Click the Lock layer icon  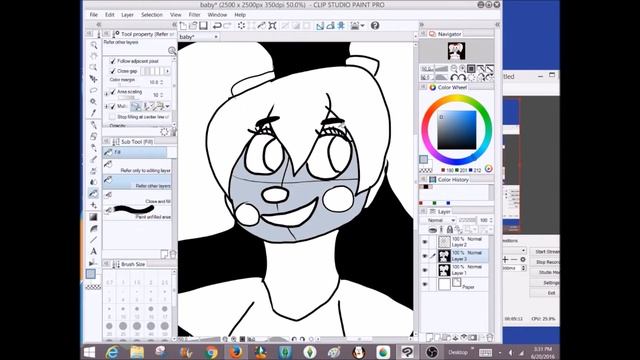449,230
